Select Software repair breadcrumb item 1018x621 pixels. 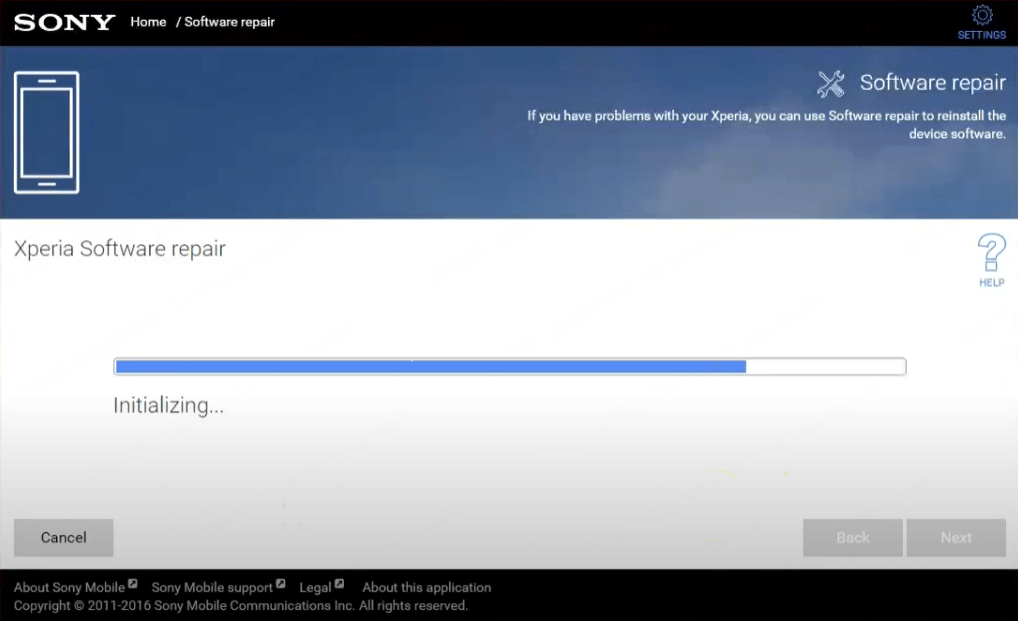pyautogui.click(x=229, y=22)
